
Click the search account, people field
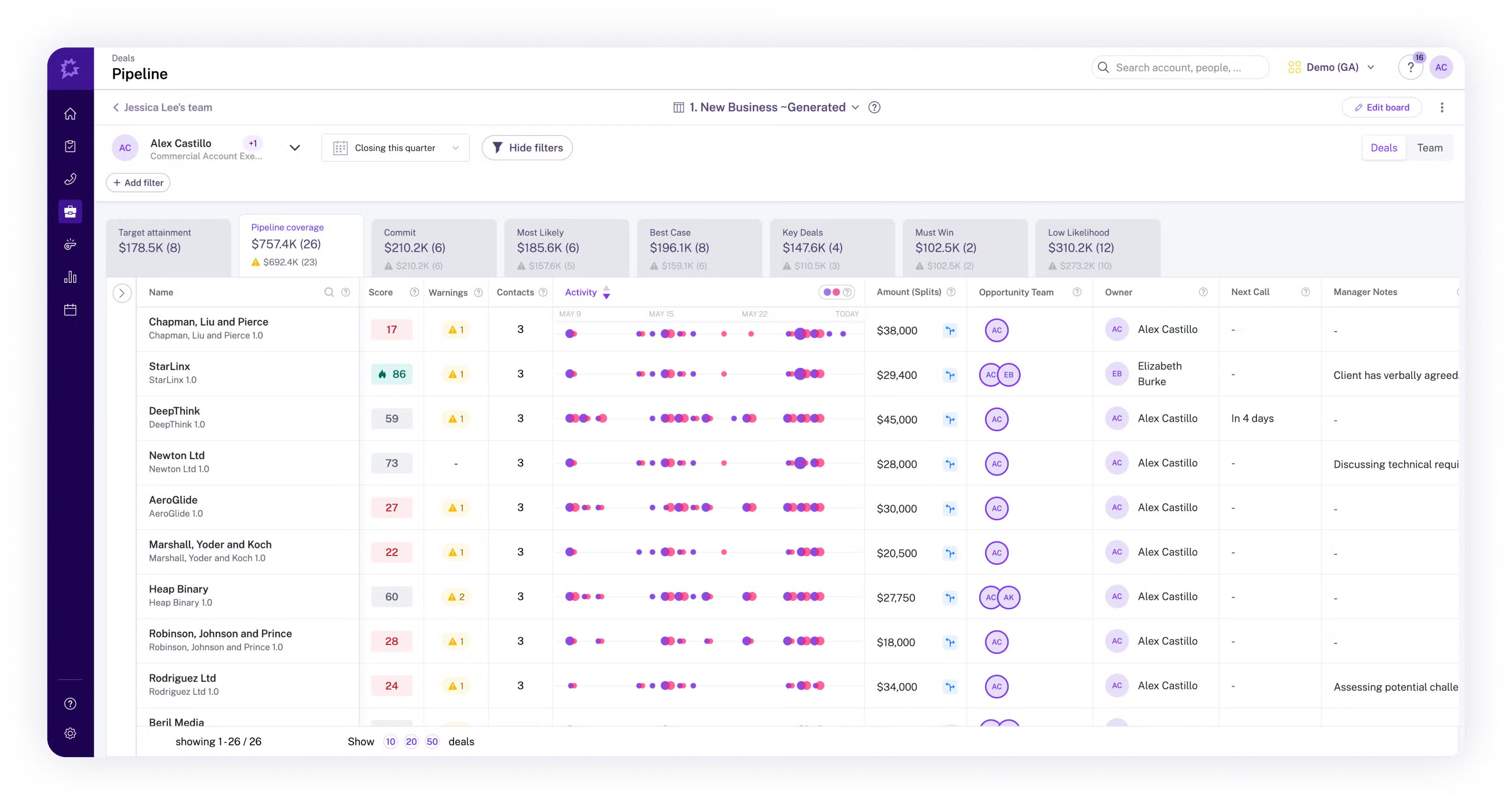(x=1180, y=68)
